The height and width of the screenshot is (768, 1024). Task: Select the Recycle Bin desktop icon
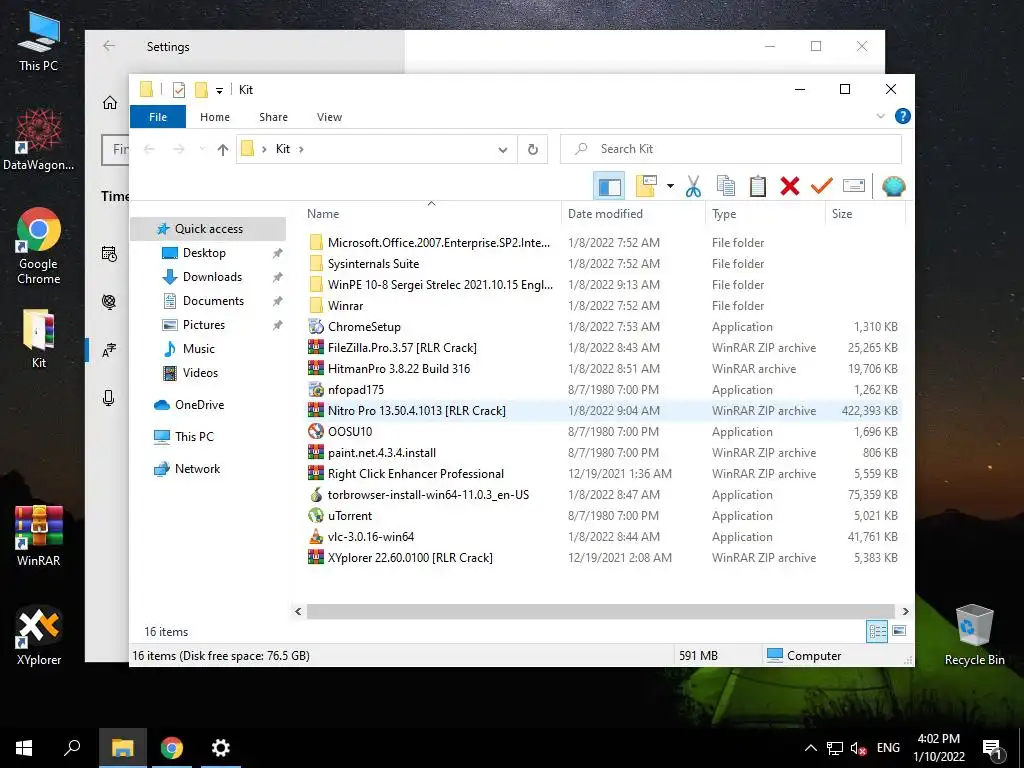tap(974, 635)
